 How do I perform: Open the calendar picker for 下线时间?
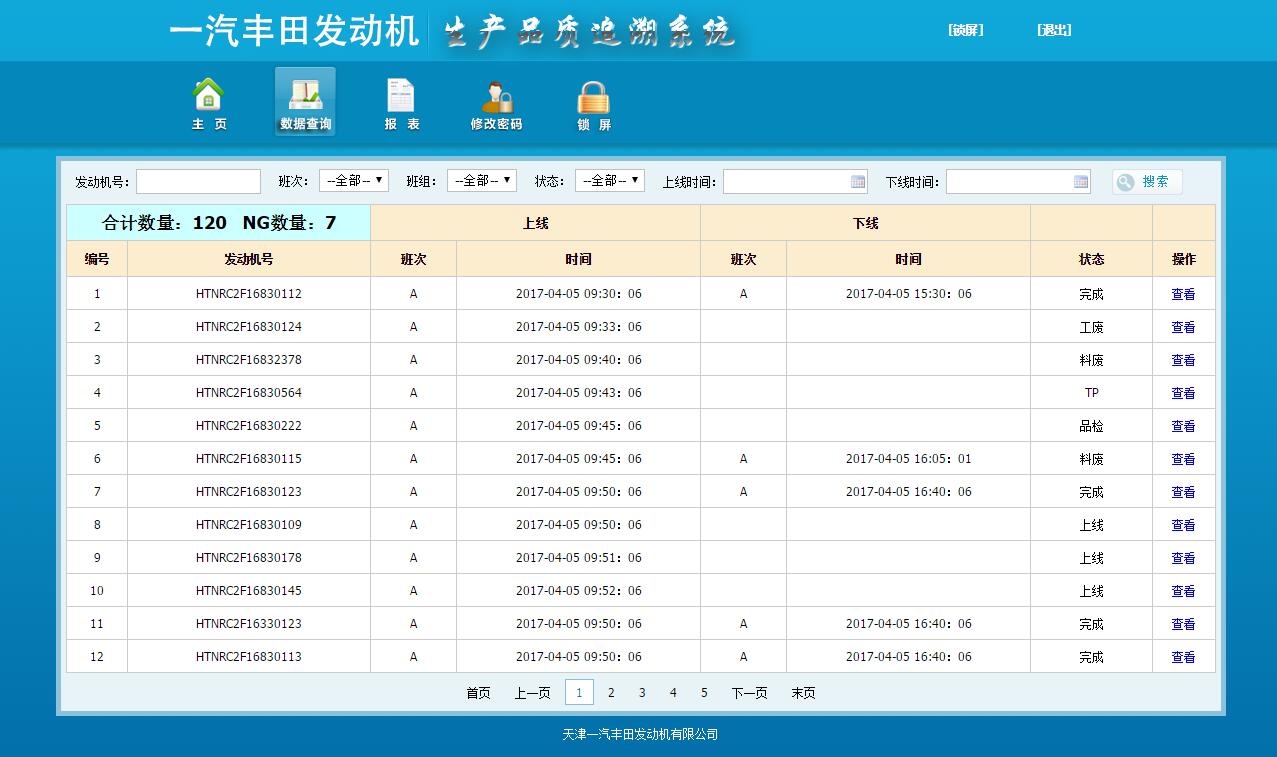[1081, 181]
